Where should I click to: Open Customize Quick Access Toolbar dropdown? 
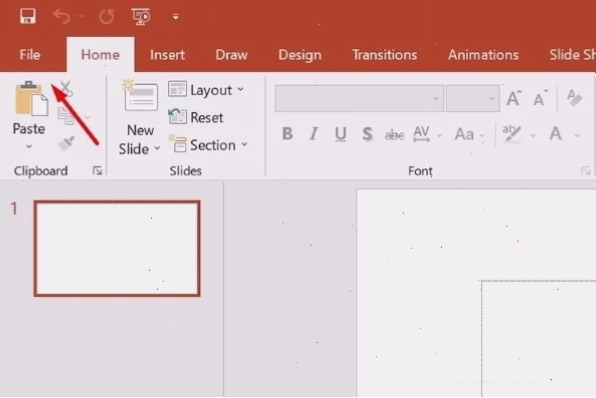[175, 16]
